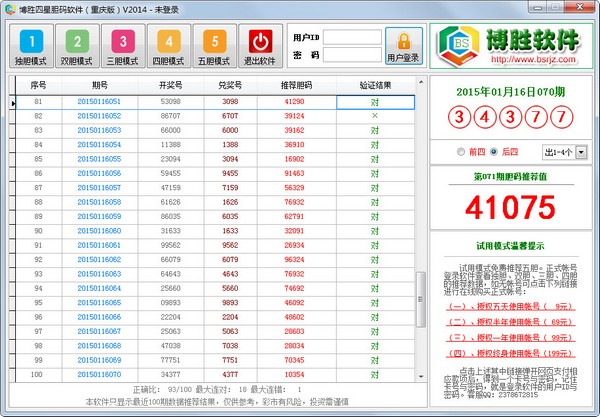Click draw number 86035 in row 89
The height and width of the screenshot is (417, 600).
click(171, 217)
